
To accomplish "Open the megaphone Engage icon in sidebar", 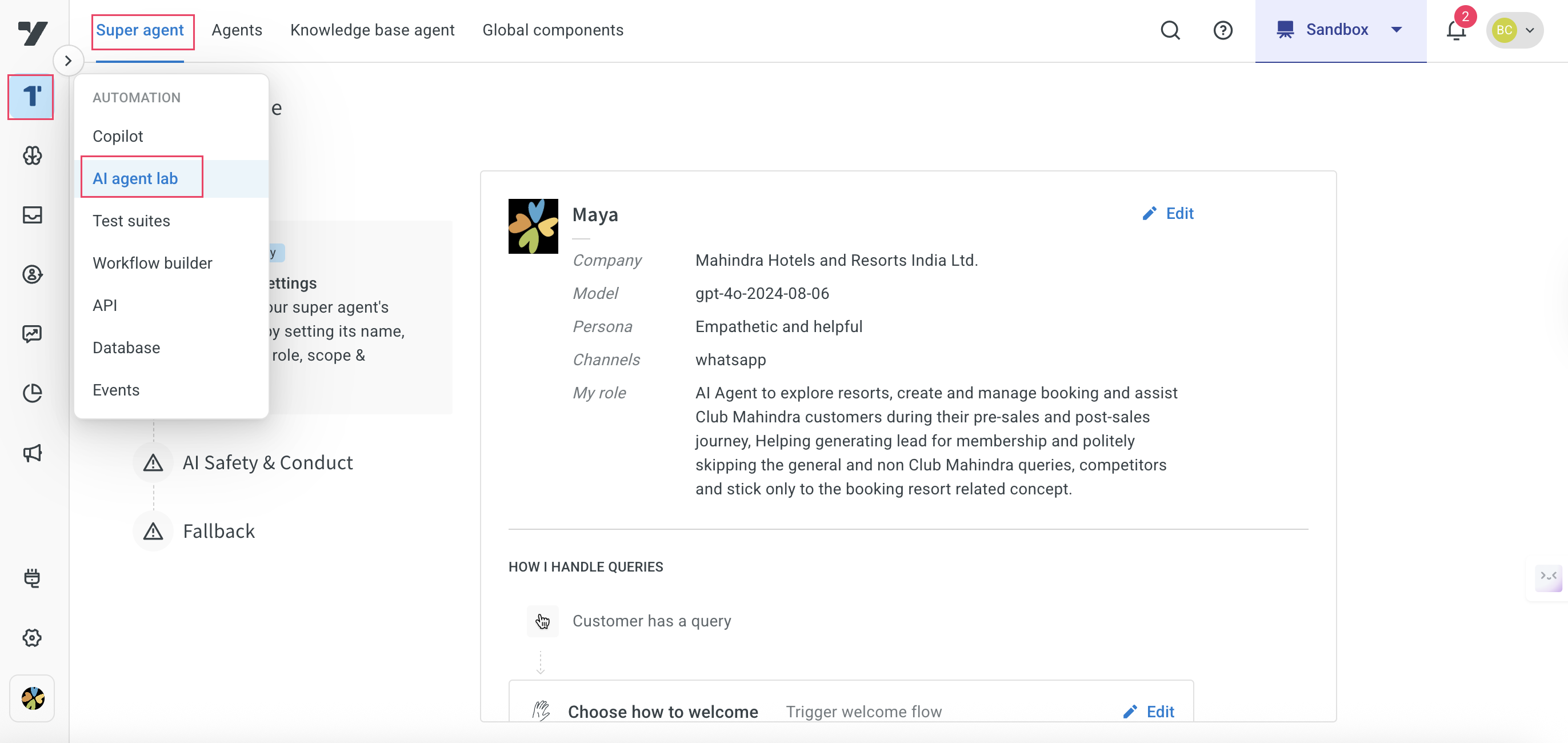I will click(x=32, y=453).
